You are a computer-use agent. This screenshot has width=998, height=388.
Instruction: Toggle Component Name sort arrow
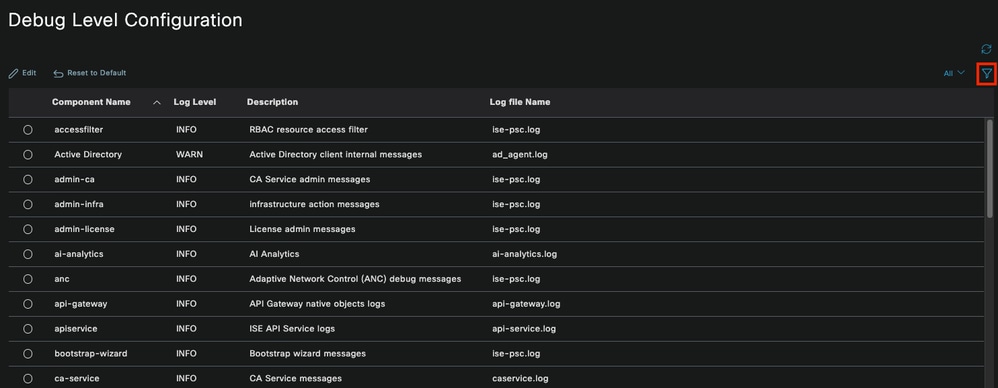pyautogui.click(x=157, y=102)
